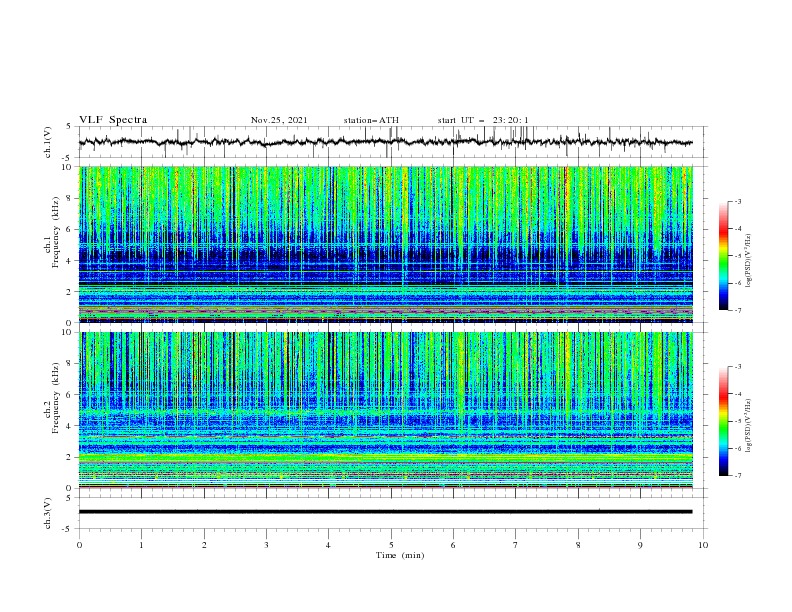Viewport: 792px width, 612px height.
Task: Click the final time axis tick label "10"
Action: [x=703, y=545]
